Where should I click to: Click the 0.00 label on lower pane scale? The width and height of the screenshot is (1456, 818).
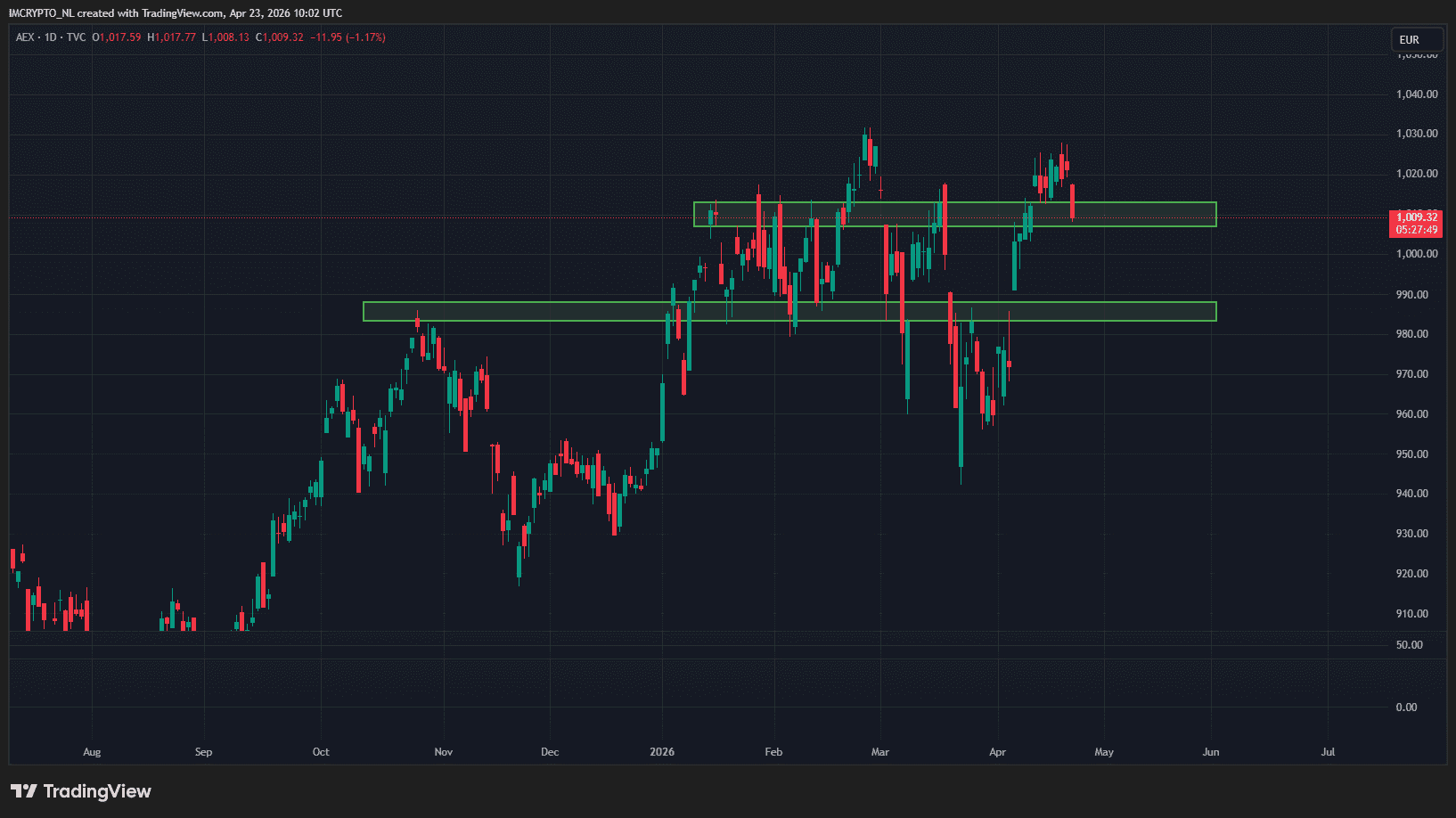(1406, 708)
